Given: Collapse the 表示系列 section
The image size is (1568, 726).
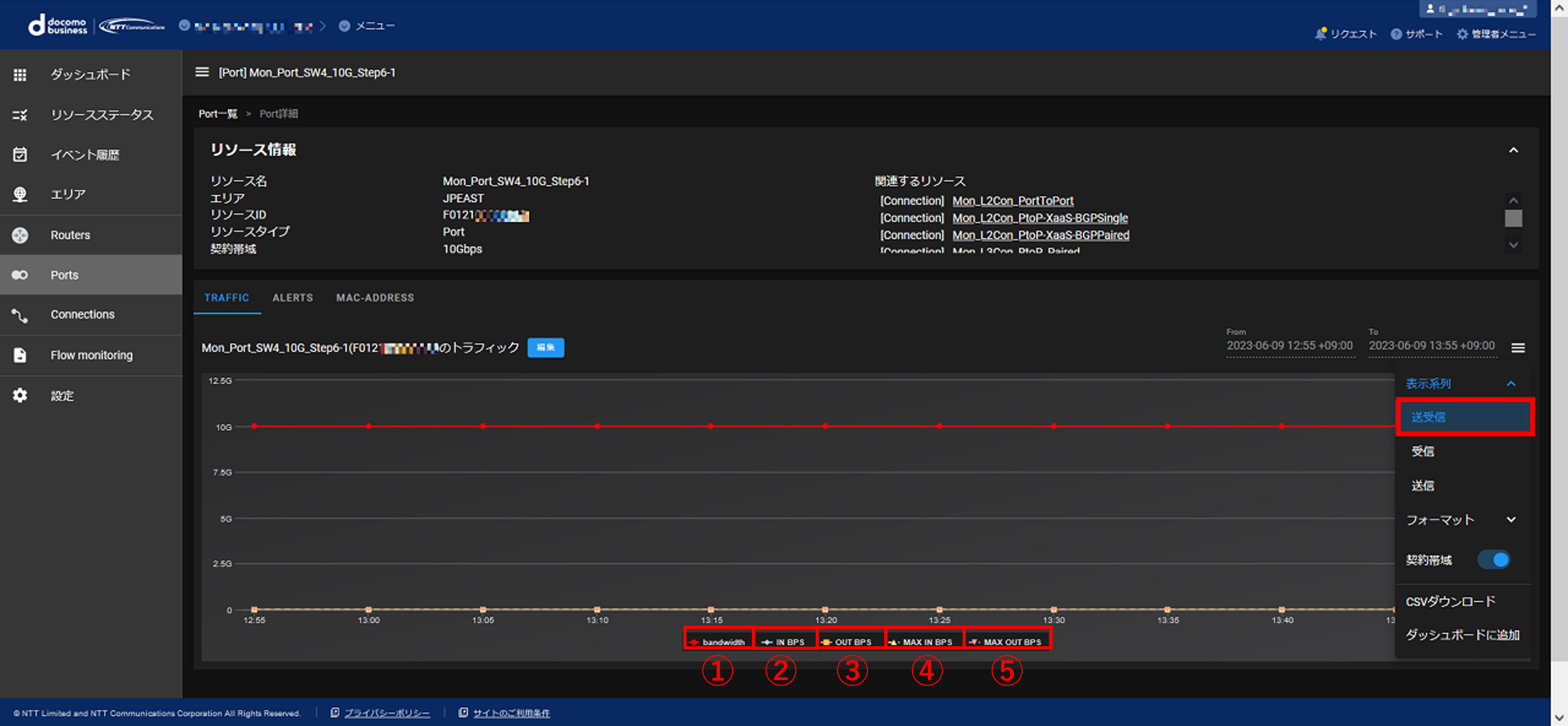Looking at the screenshot, I should pyautogui.click(x=1511, y=384).
